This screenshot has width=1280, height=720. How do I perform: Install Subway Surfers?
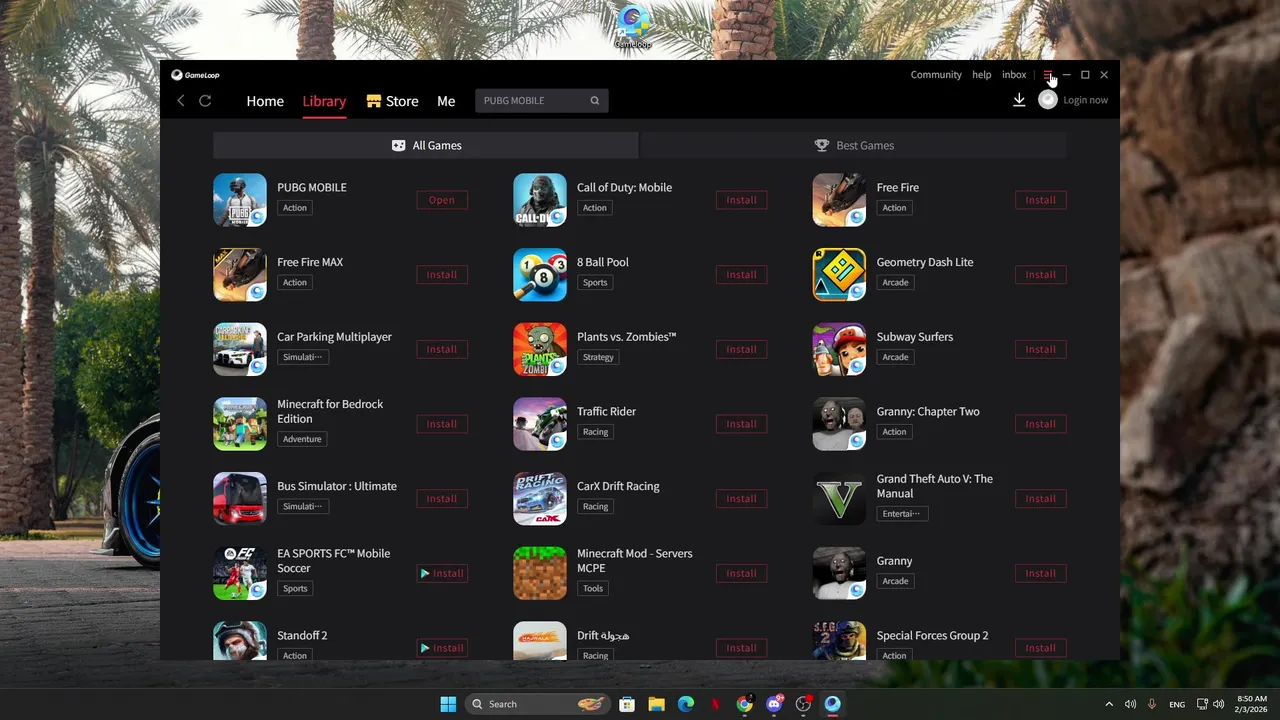click(x=1040, y=349)
